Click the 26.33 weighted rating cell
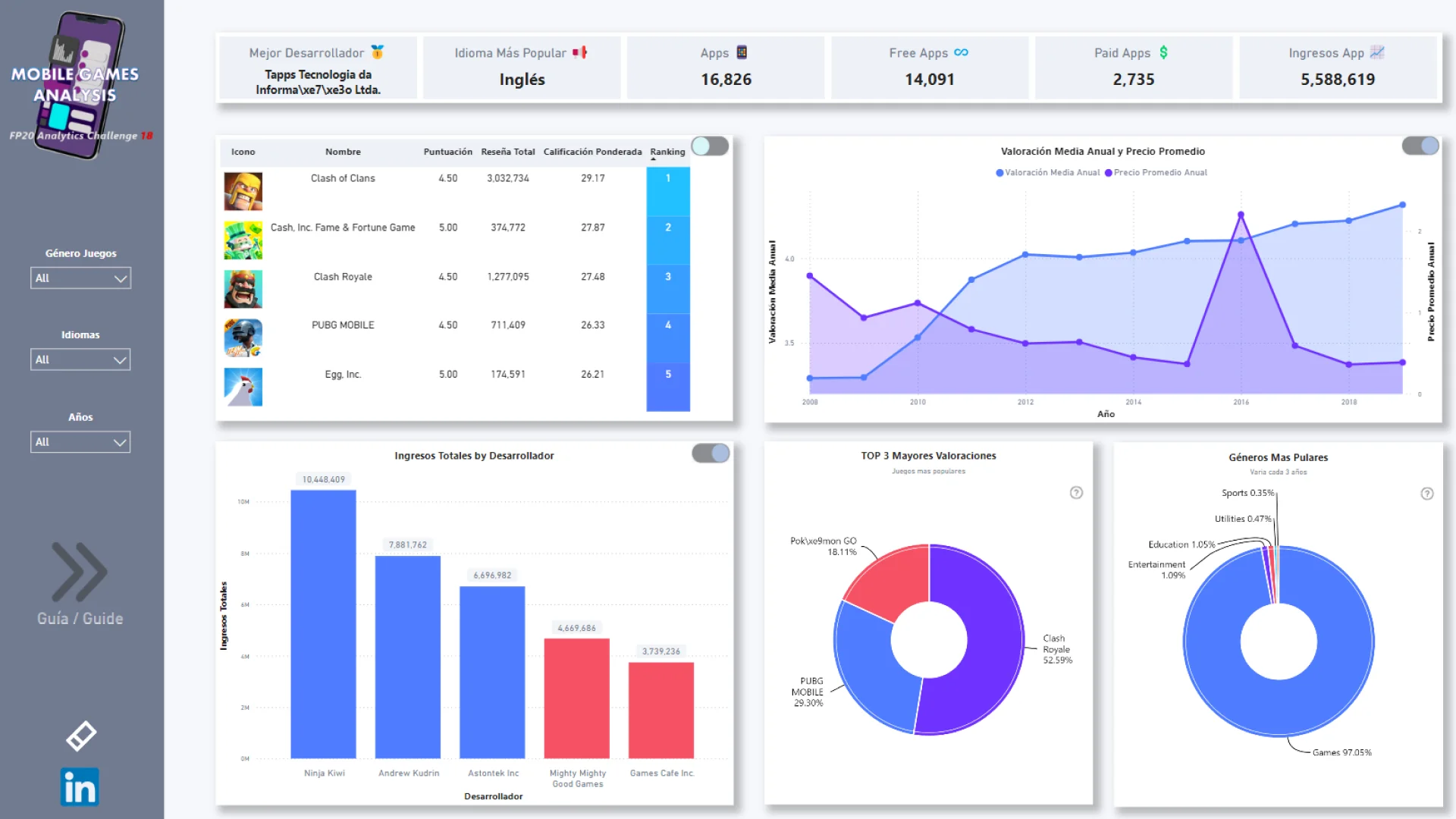 tap(592, 325)
